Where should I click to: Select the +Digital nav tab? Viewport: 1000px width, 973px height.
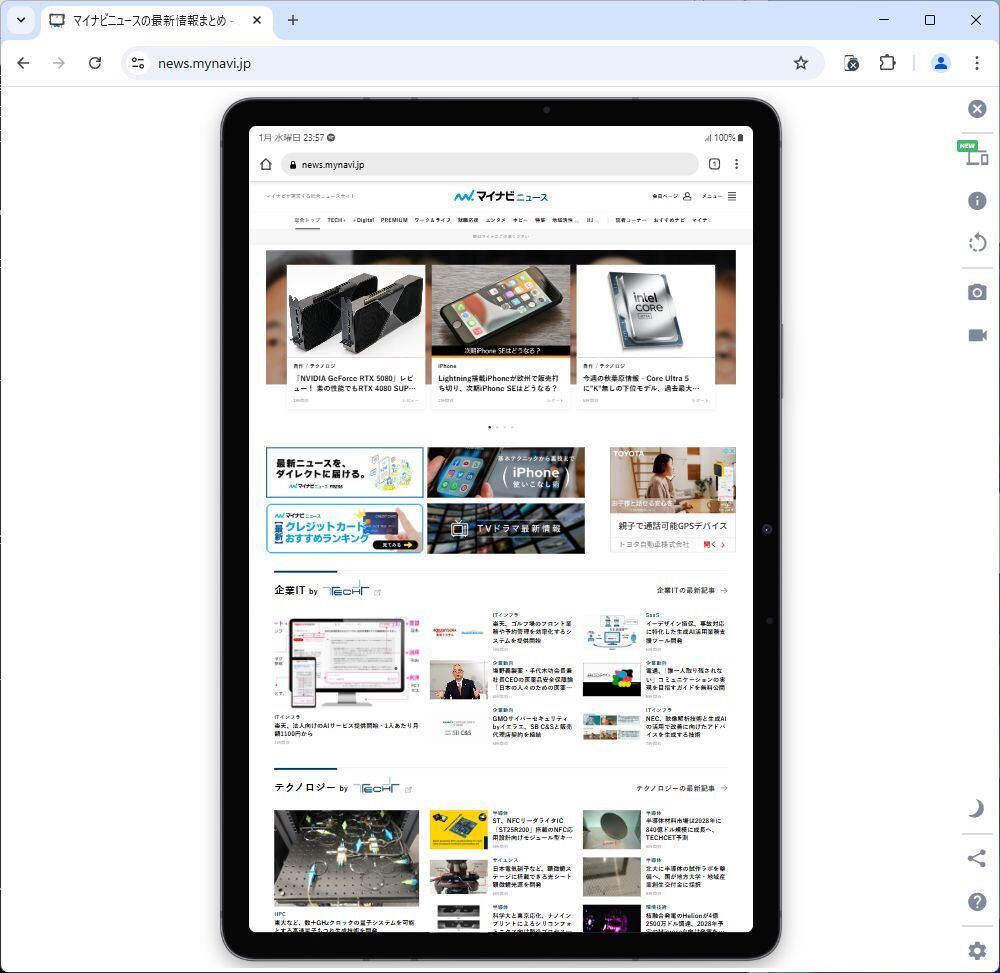coord(364,220)
